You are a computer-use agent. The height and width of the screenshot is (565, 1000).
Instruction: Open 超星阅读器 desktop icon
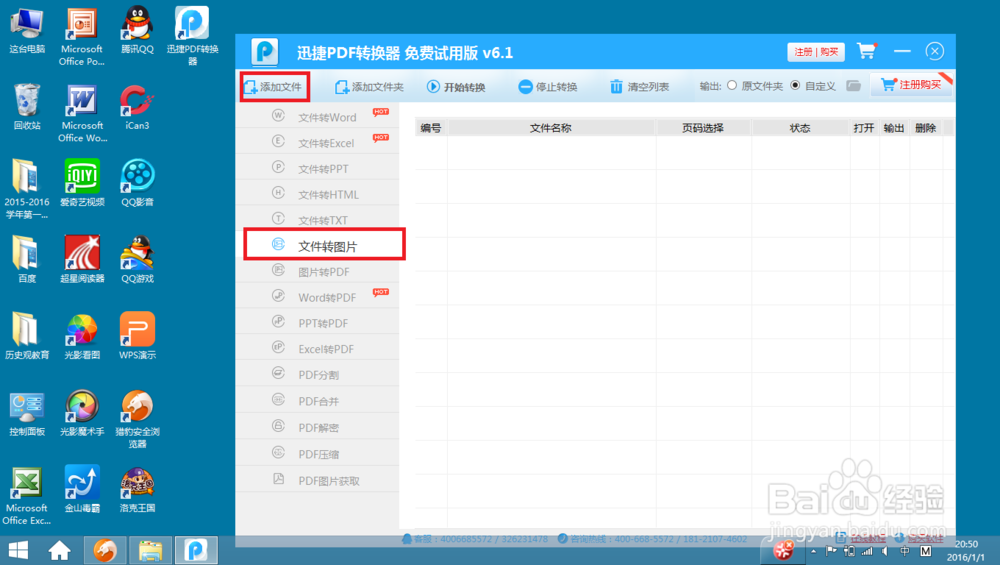pos(82,260)
